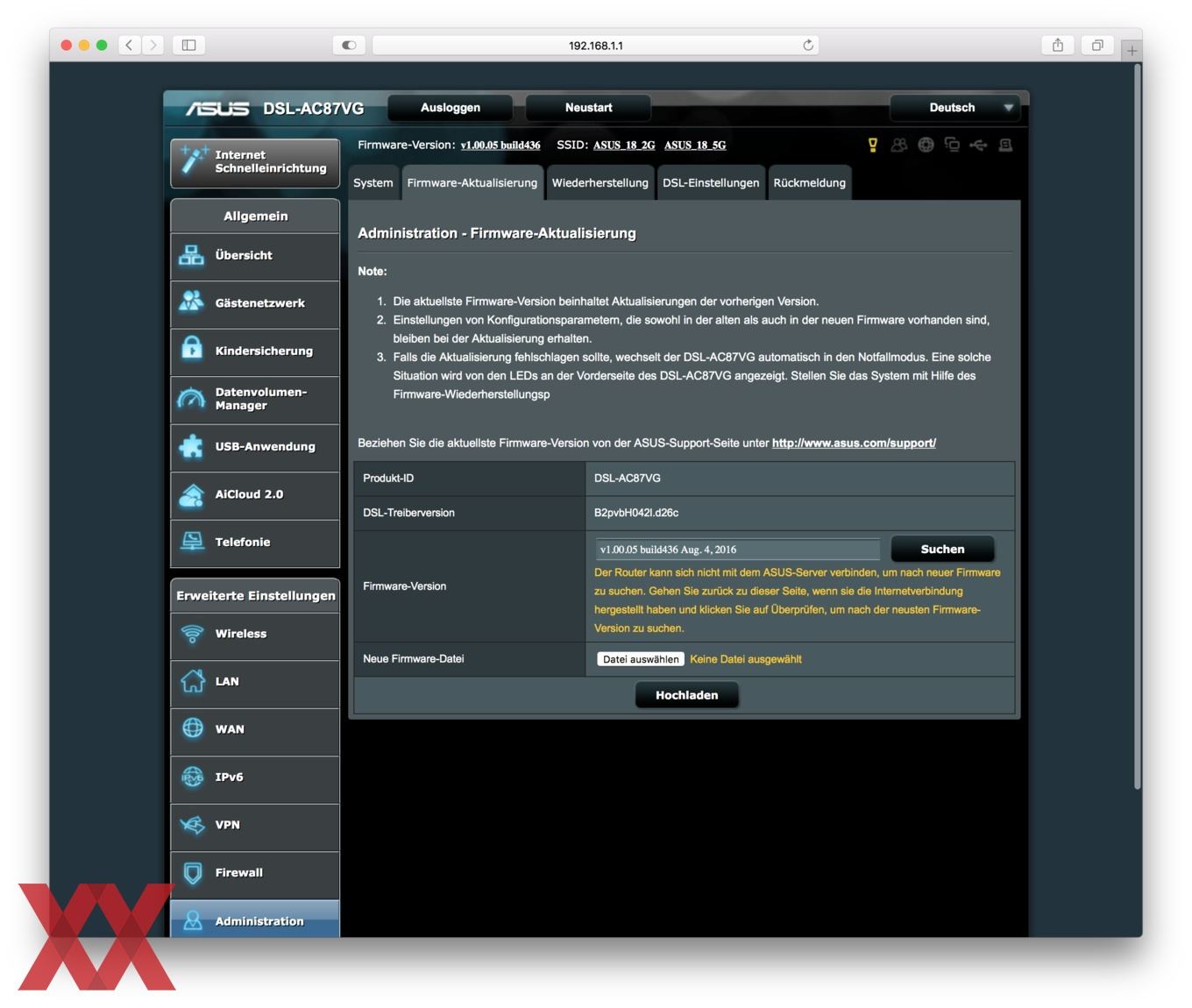Click the Safari forward arrow

[153, 45]
